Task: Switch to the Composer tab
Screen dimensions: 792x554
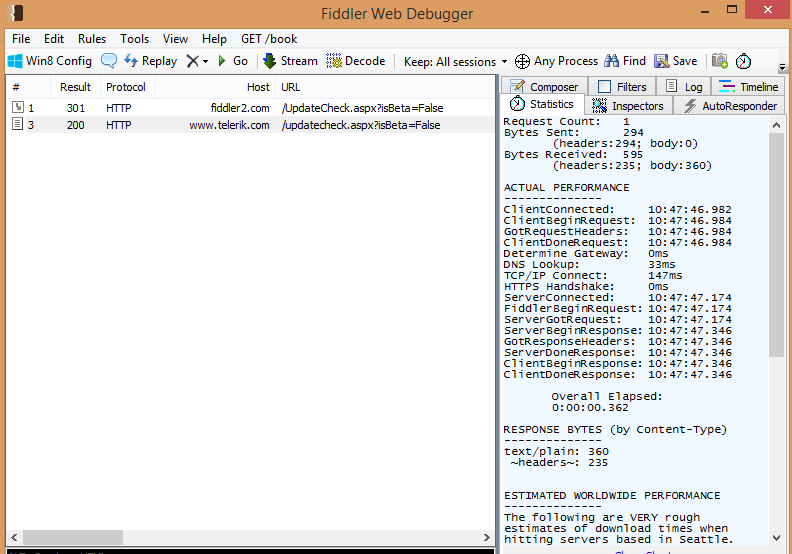Action: 544,86
